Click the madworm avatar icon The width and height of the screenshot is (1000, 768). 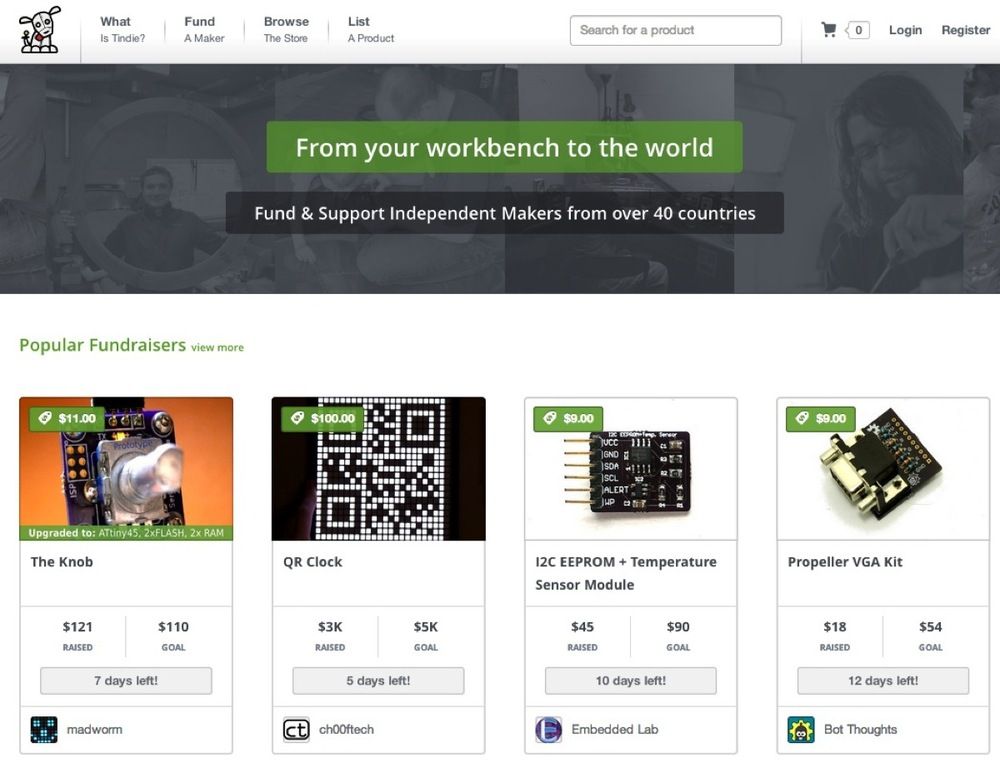(44, 730)
